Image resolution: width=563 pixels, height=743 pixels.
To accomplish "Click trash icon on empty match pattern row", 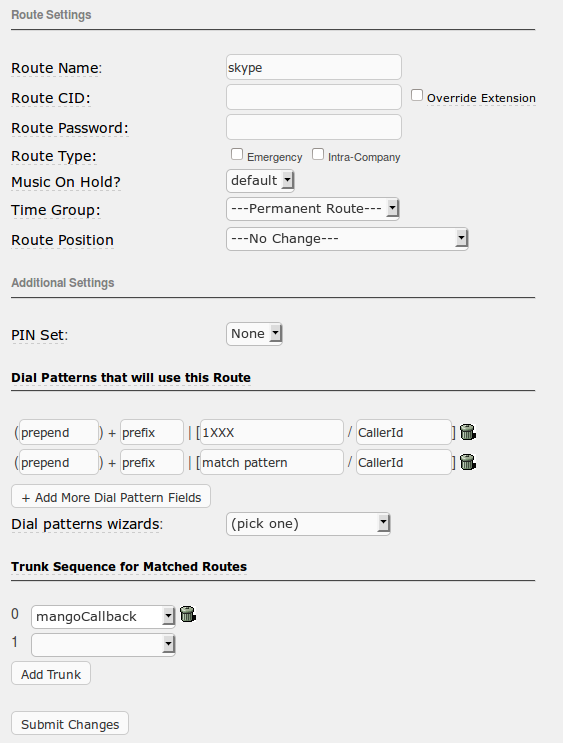I will [468, 462].
